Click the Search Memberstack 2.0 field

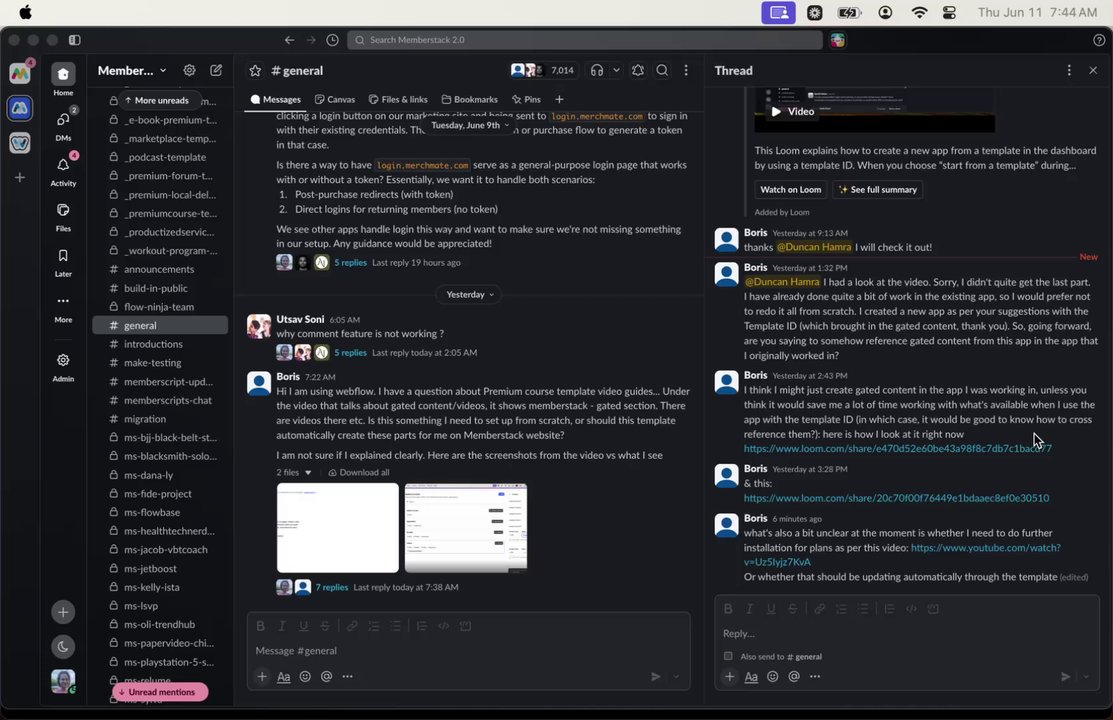click(585, 40)
